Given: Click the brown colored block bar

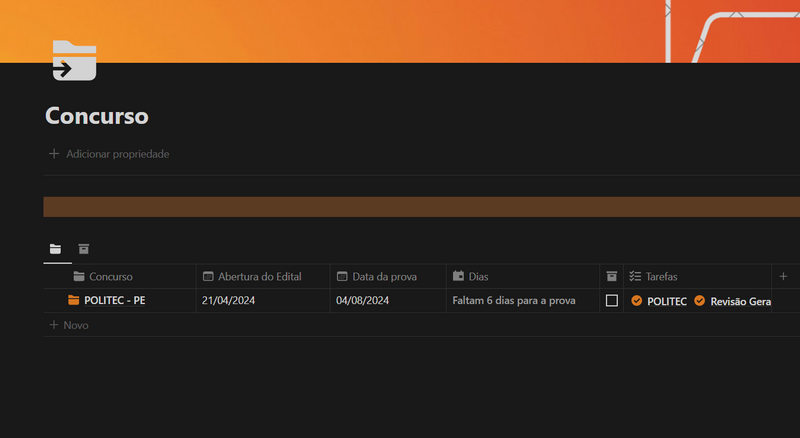Looking at the screenshot, I should [x=420, y=206].
